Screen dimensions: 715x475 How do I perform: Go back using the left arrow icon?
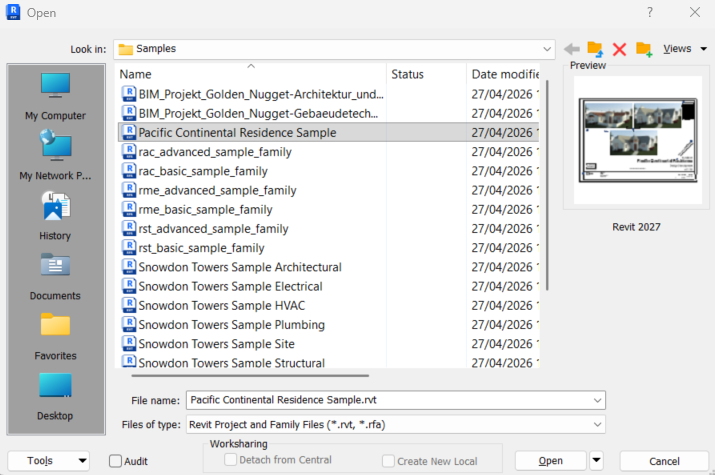pyautogui.click(x=572, y=49)
